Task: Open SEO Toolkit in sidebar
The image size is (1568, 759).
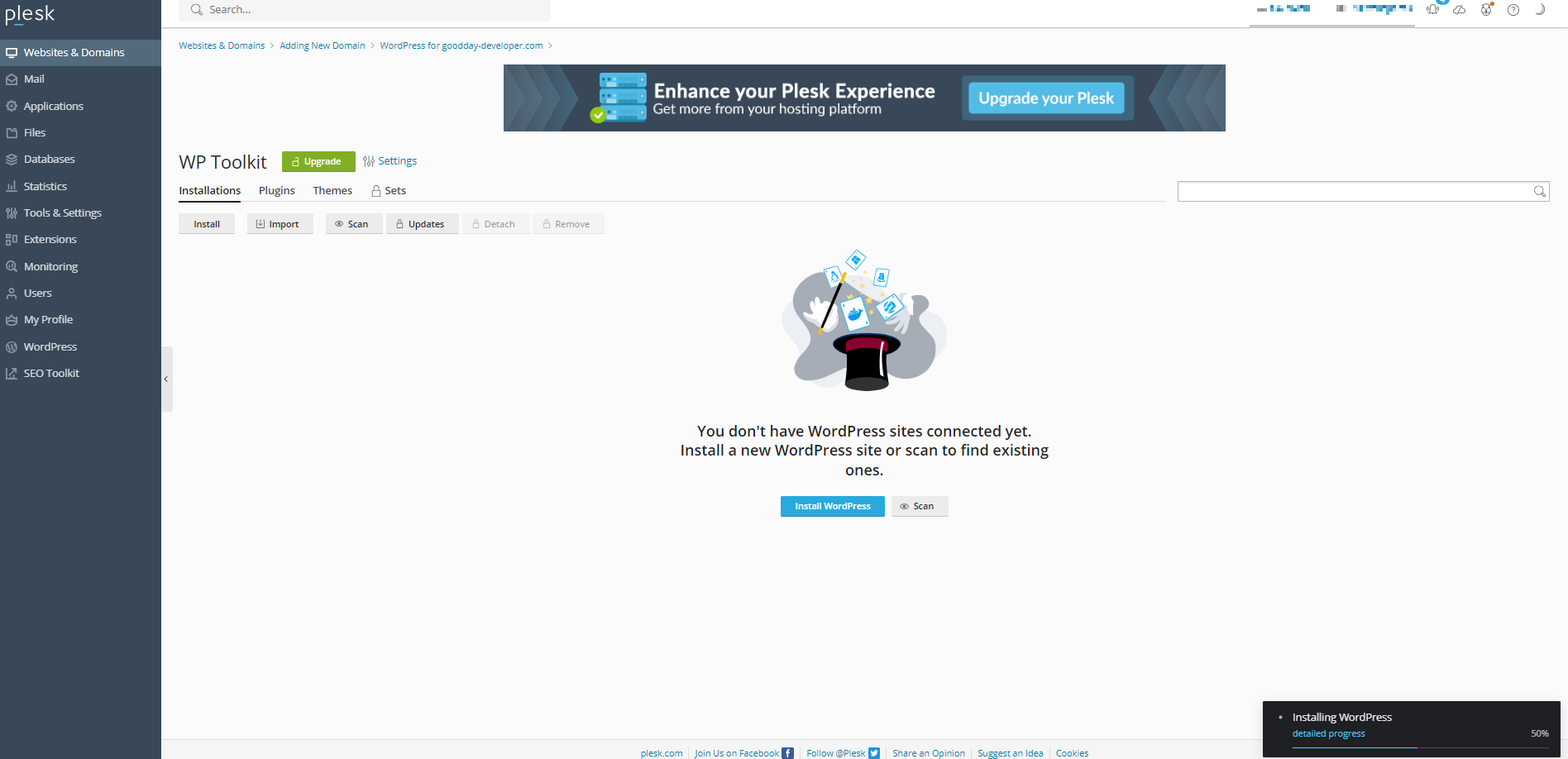Action: click(80, 373)
